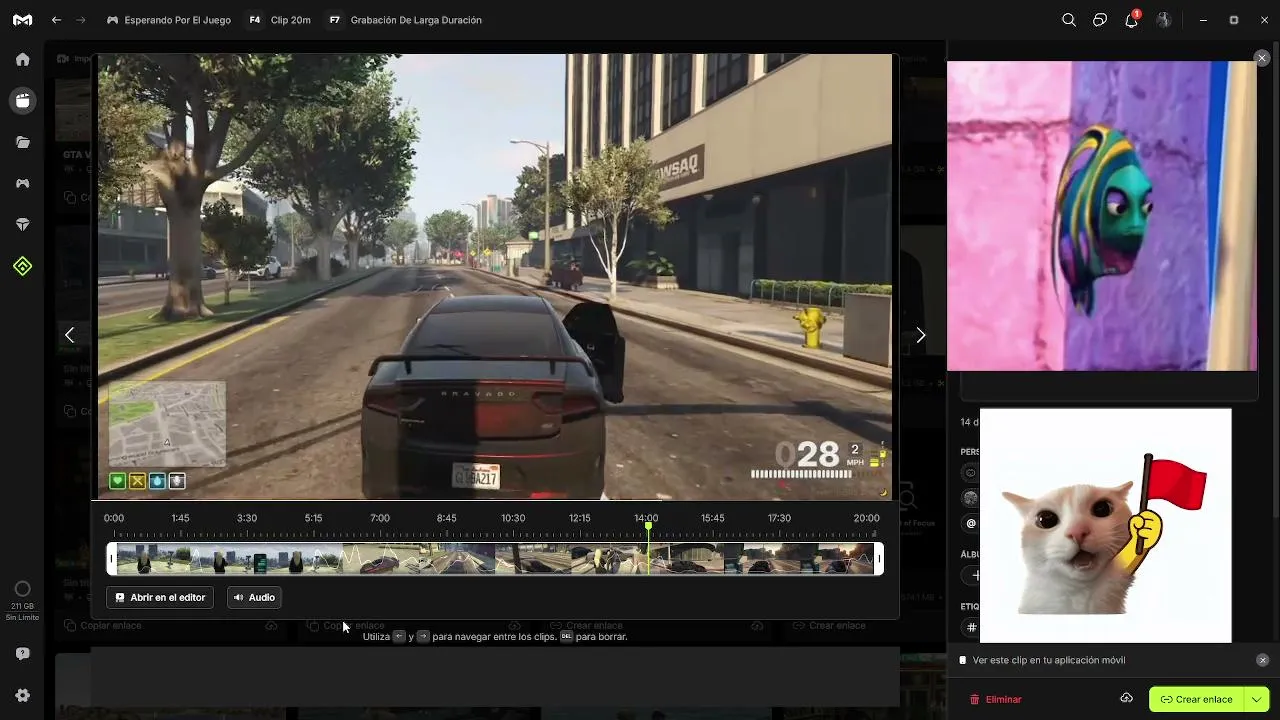The height and width of the screenshot is (720, 1280).
Task: Go to the next clip with the right chevron
Action: click(921, 335)
